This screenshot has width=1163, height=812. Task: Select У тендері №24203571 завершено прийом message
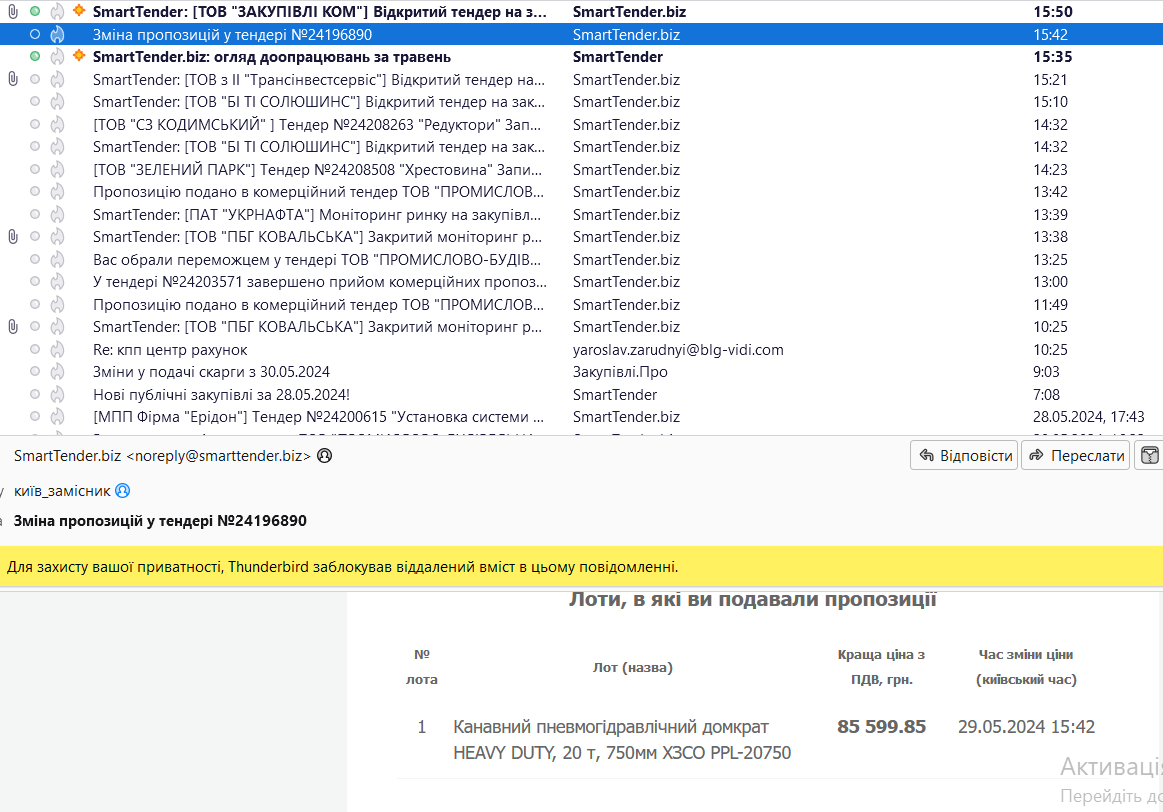320,282
